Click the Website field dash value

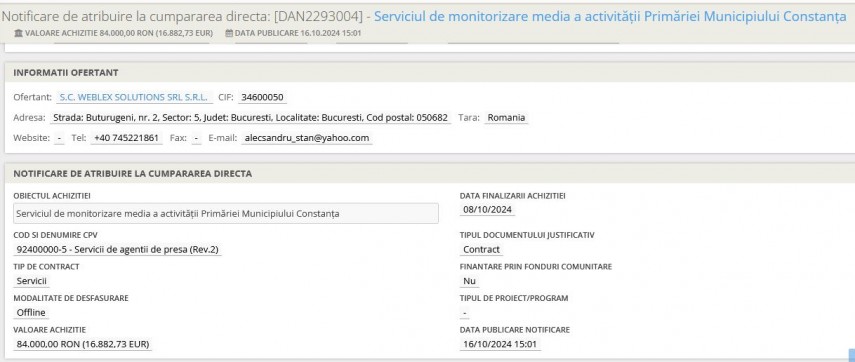click(x=59, y=138)
